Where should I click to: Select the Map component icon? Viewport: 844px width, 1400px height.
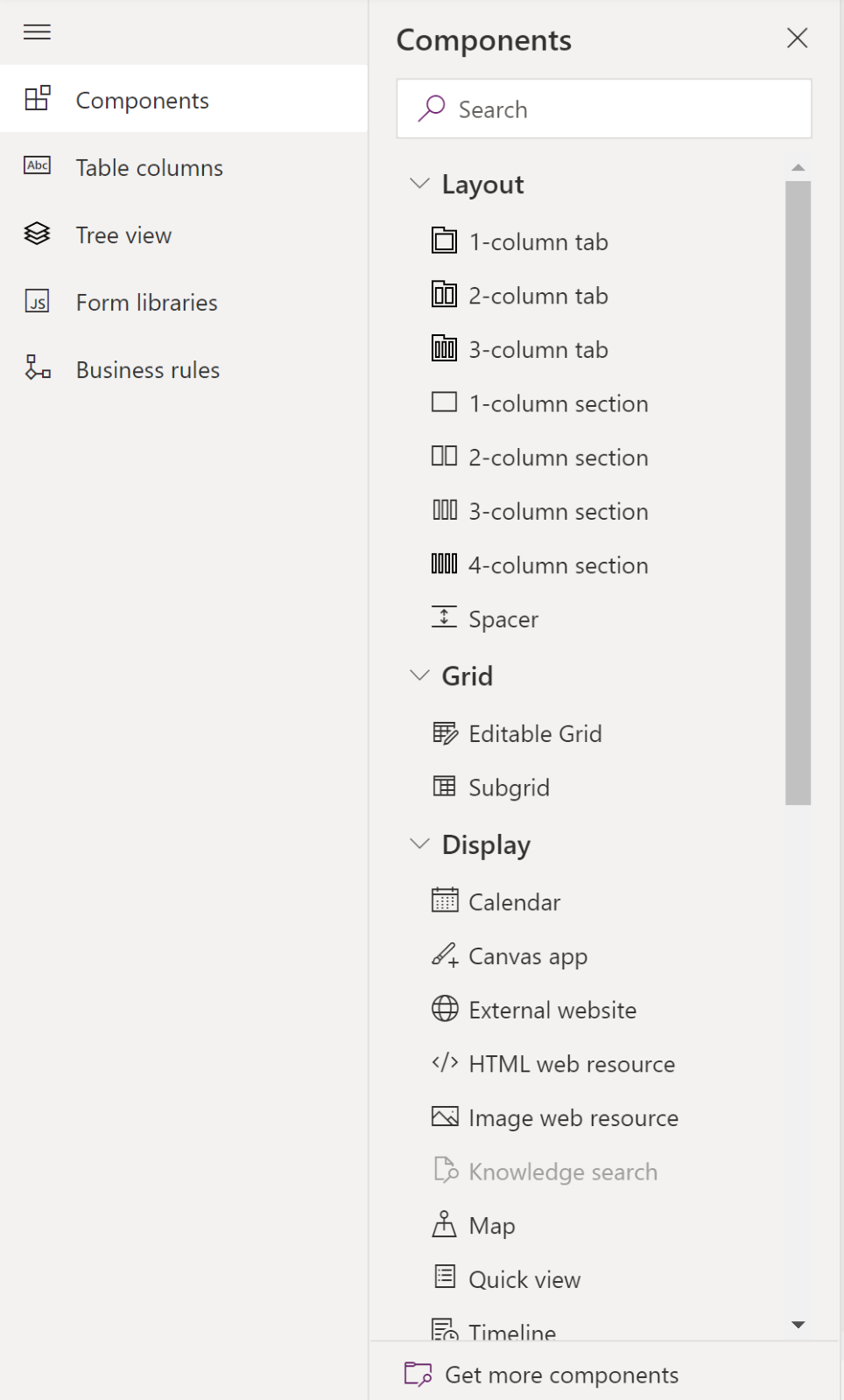(445, 1224)
